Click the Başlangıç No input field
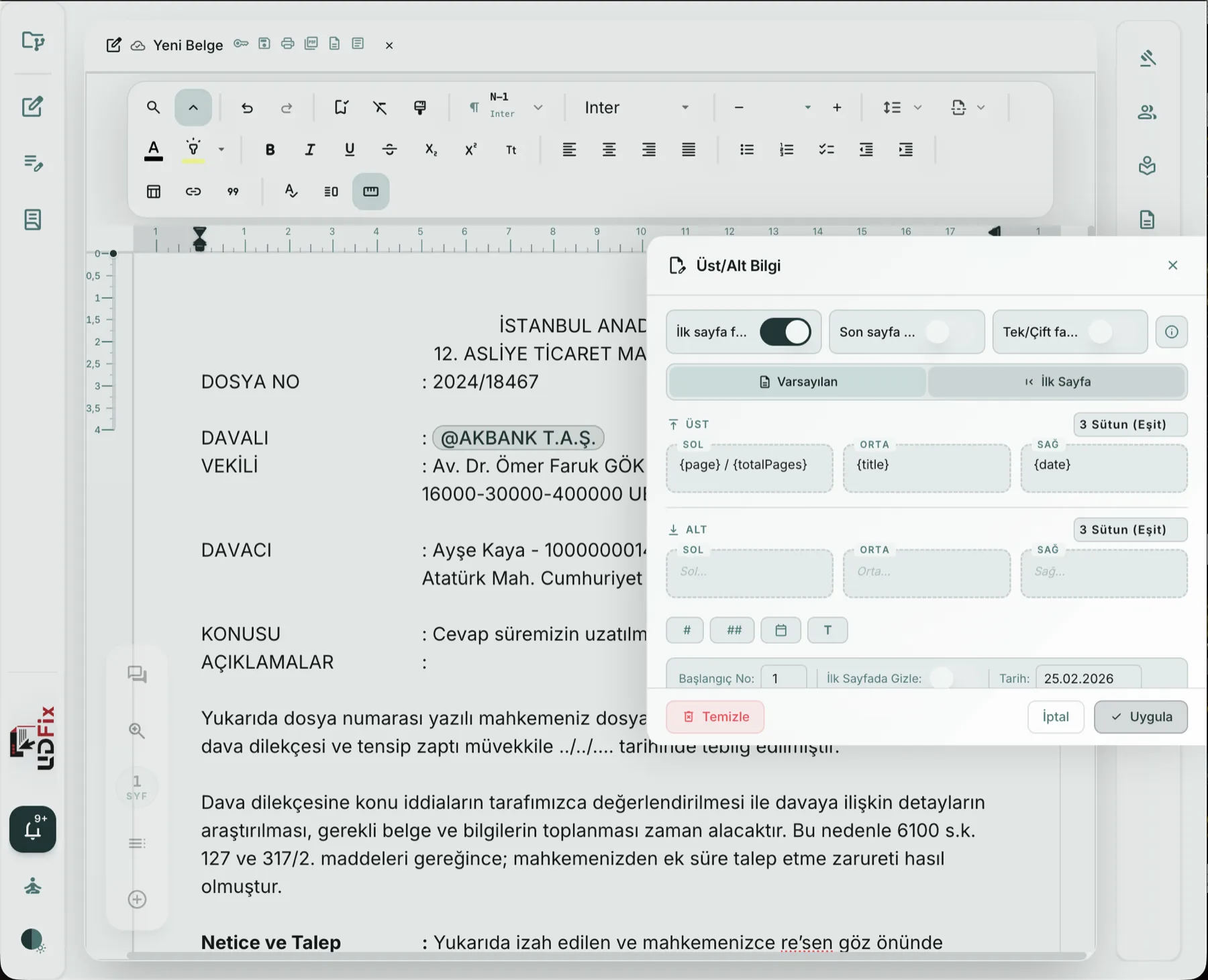Image resolution: width=1208 pixels, height=980 pixels. pyautogui.click(x=784, y=678)
